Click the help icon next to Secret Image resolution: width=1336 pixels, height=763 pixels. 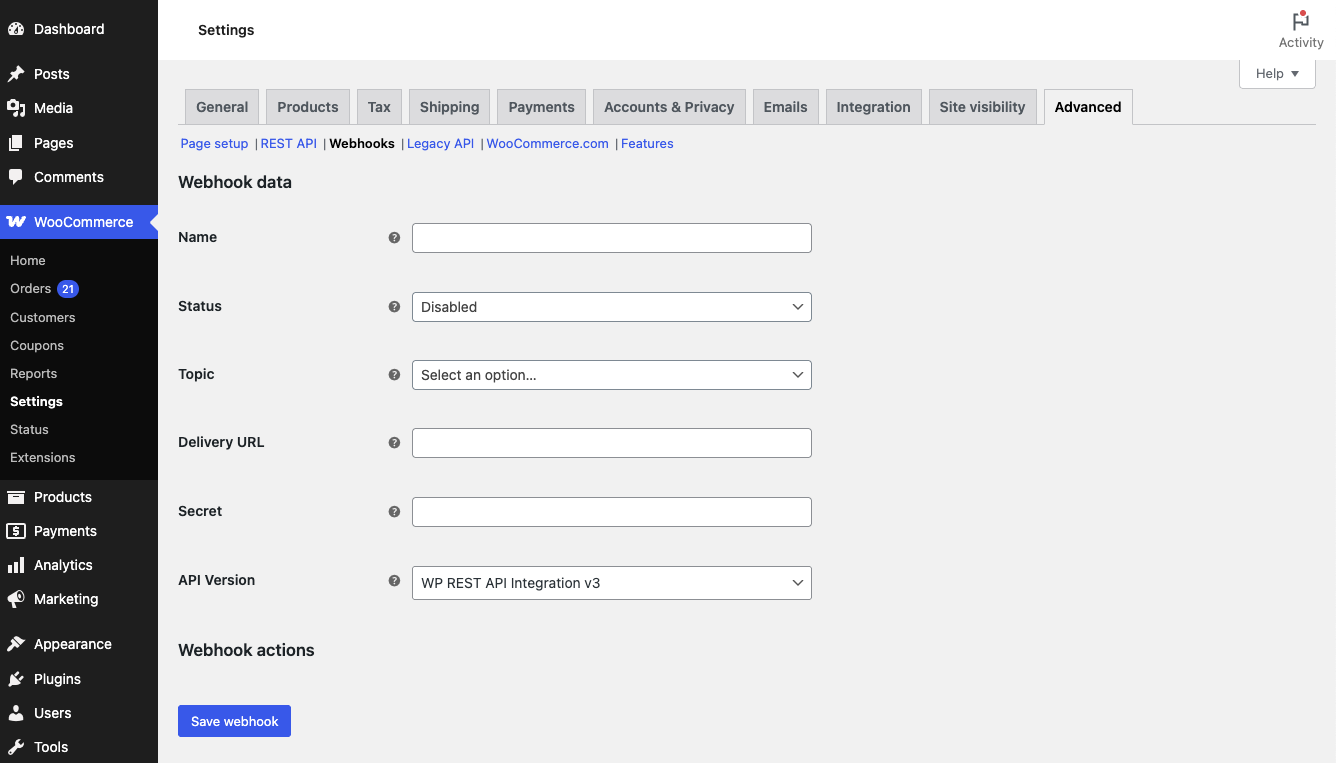tap(394, 511)
